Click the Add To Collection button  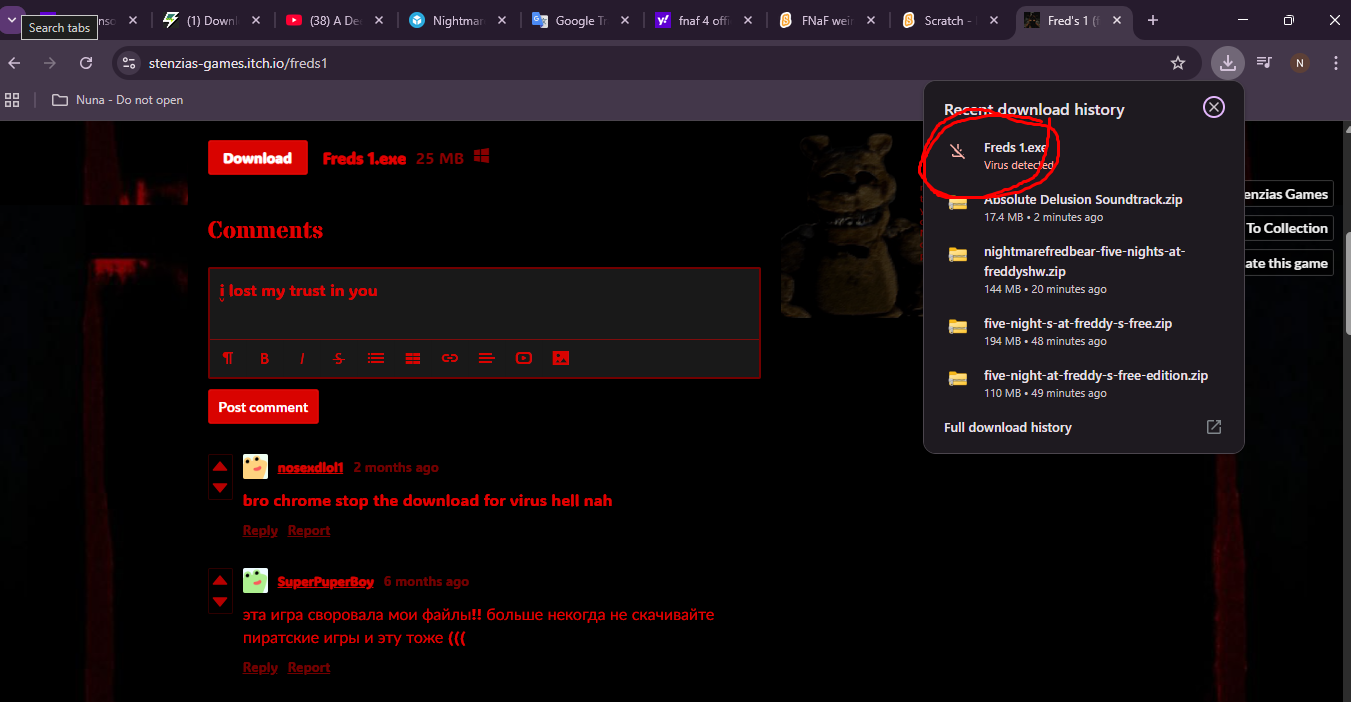(1287, 228)
